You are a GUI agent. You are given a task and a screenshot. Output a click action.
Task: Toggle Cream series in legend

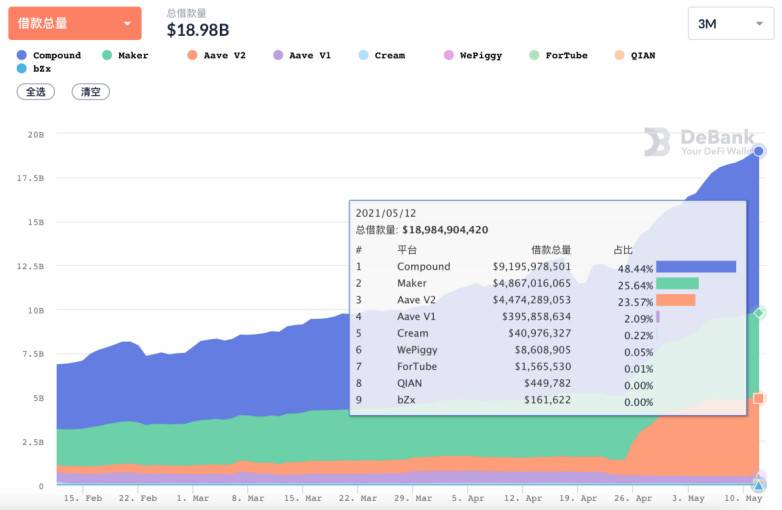click(x=382, y=55)
